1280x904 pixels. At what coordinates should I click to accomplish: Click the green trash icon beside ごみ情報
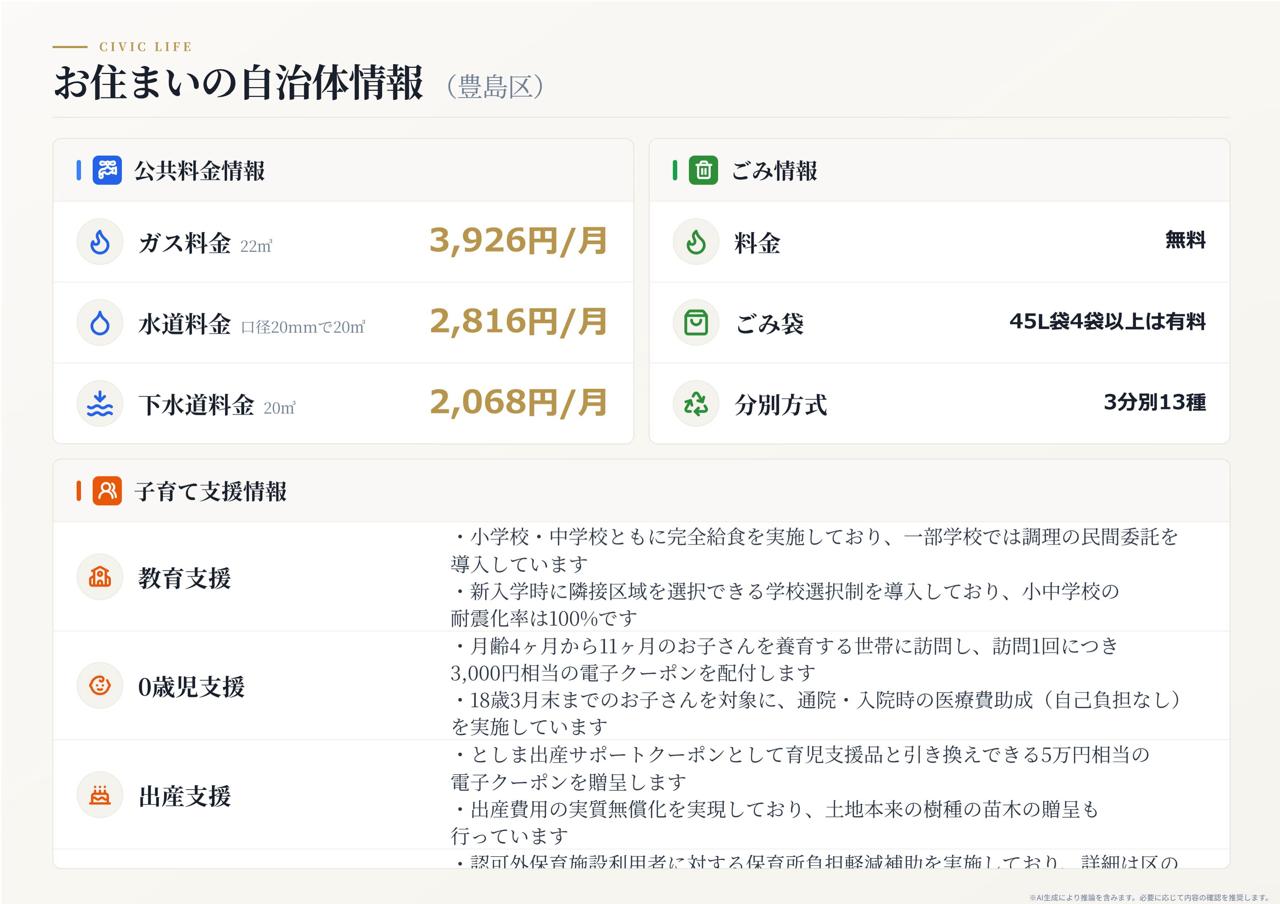coord(703,170)
